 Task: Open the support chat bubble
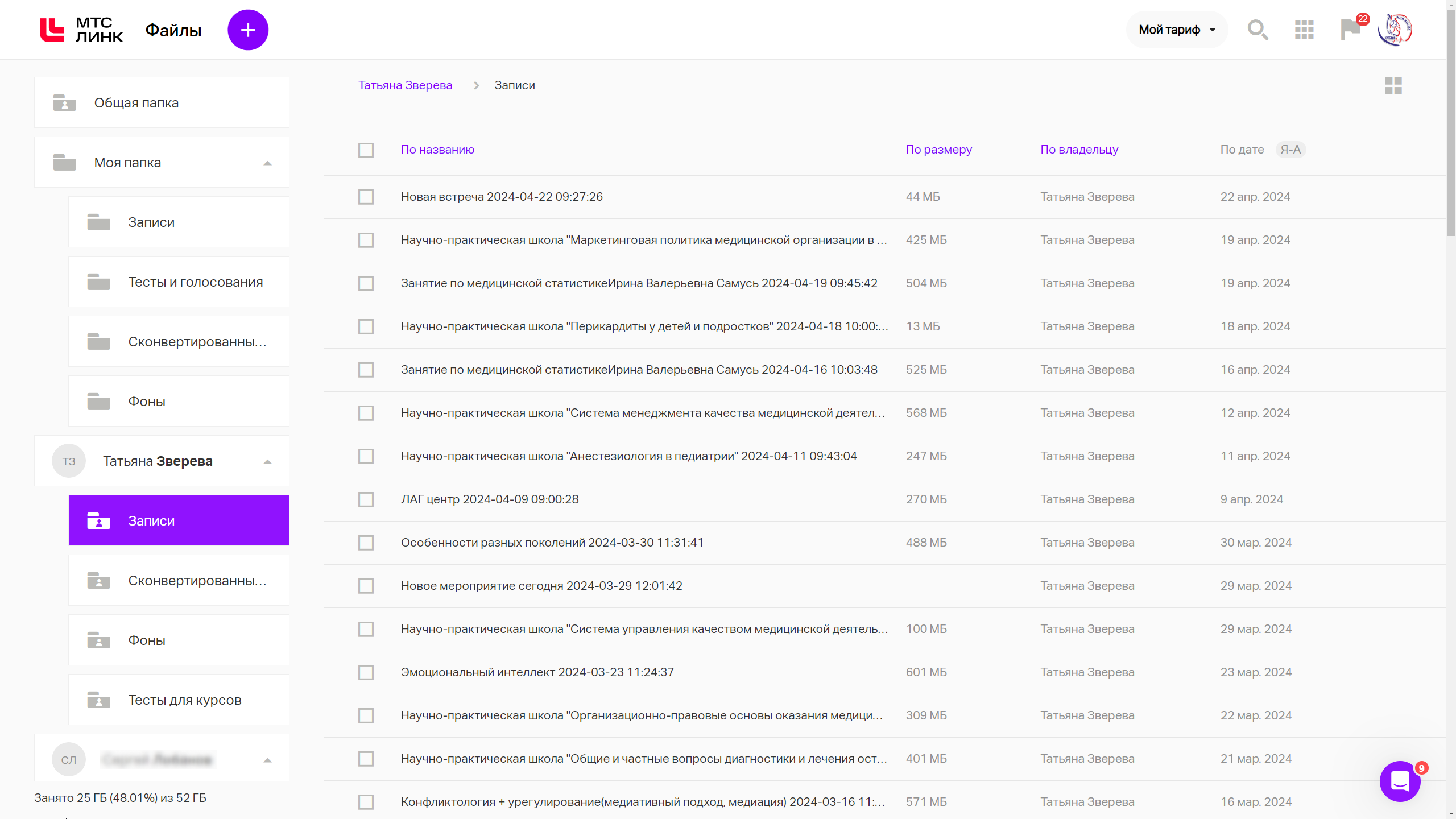point(1400,781)
